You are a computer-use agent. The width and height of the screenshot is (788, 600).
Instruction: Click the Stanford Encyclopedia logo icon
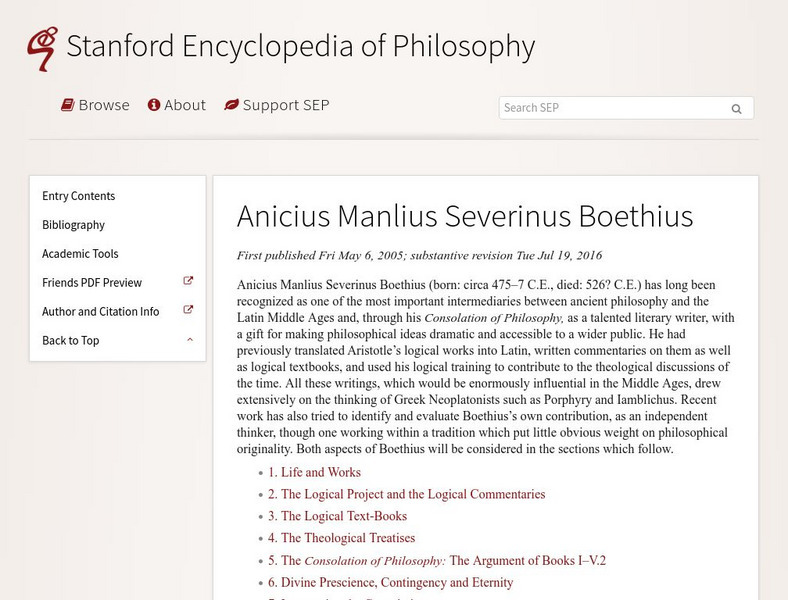(41, 47)
